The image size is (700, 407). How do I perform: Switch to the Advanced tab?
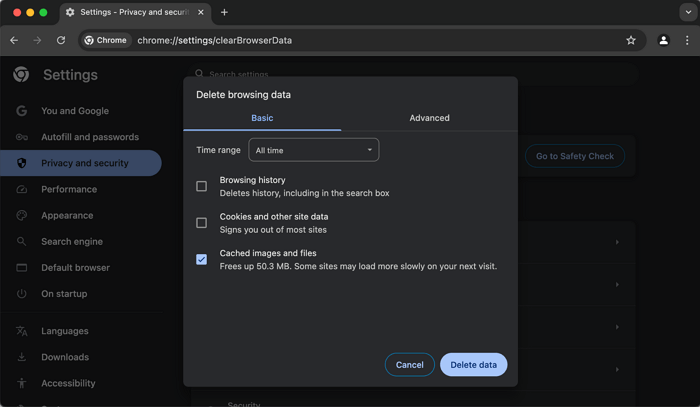[x=429, y=118]
